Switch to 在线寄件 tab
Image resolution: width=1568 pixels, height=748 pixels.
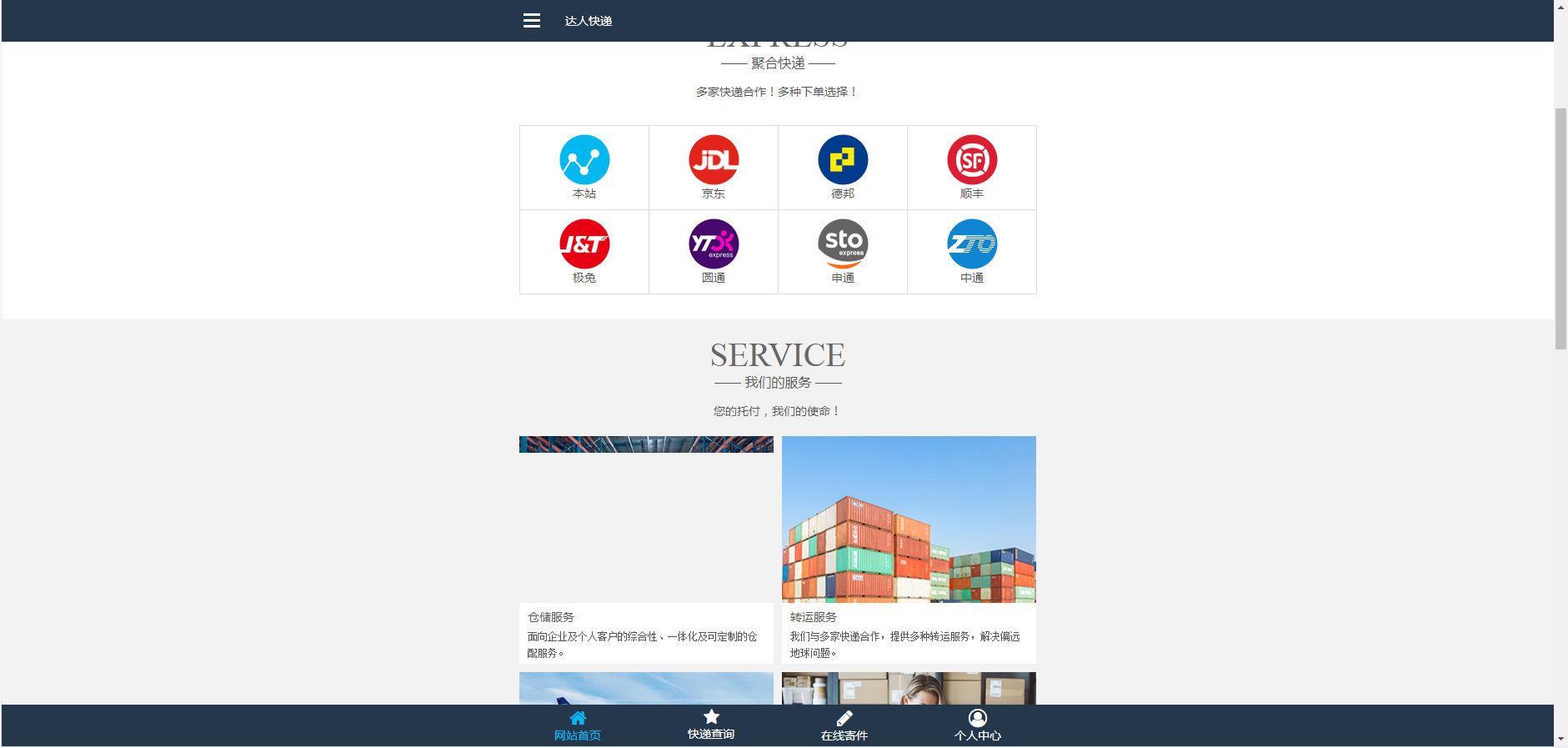(844, 725)
